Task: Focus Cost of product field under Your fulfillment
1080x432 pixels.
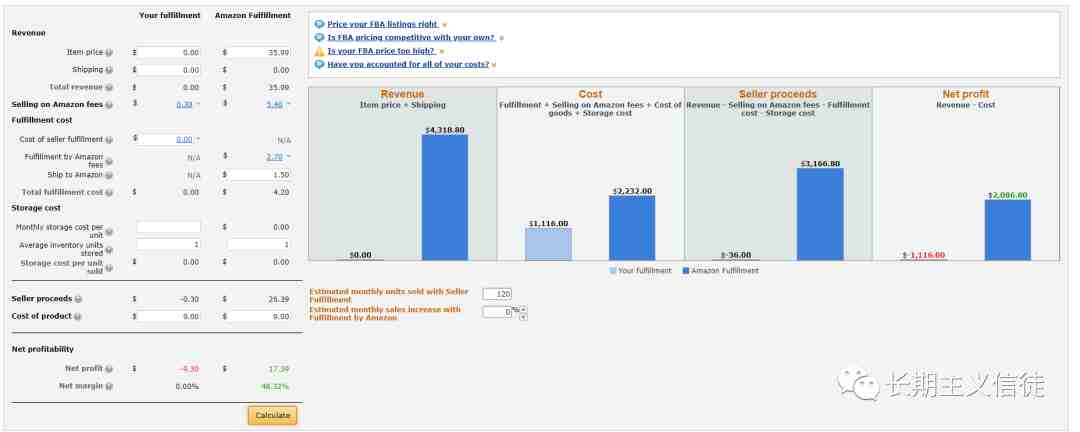Action: [169, 316]
